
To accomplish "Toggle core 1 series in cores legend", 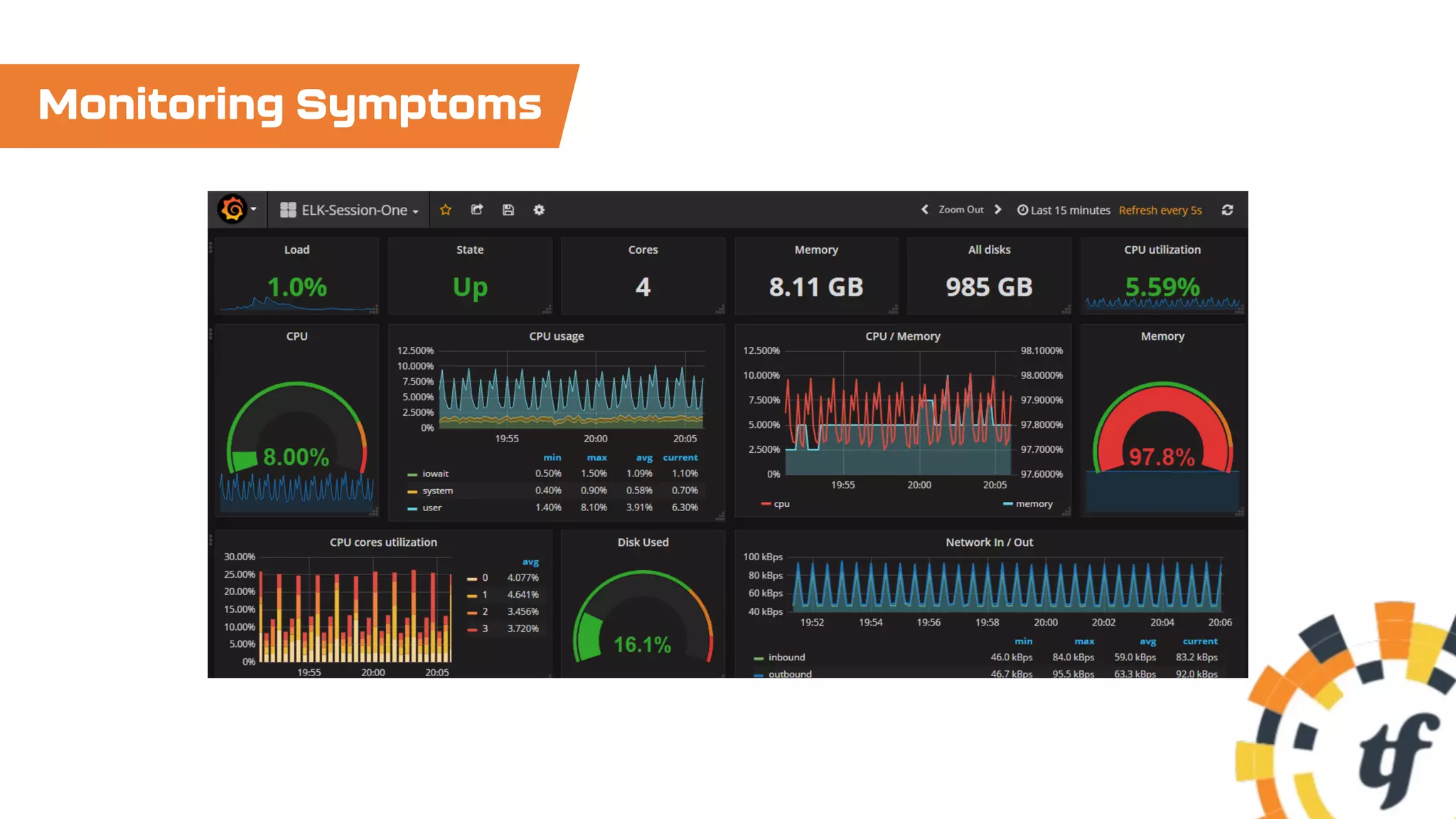I will (485, 595).
